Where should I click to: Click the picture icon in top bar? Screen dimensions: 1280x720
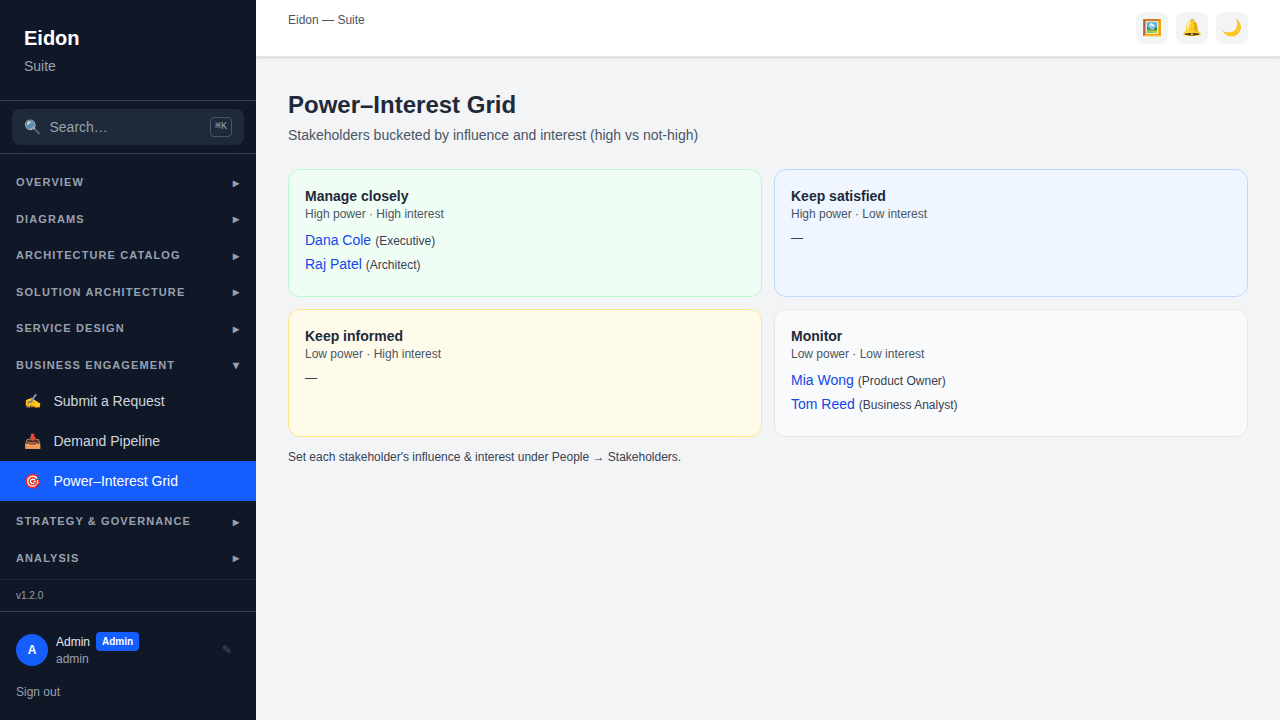click(x=1152, y=28)
